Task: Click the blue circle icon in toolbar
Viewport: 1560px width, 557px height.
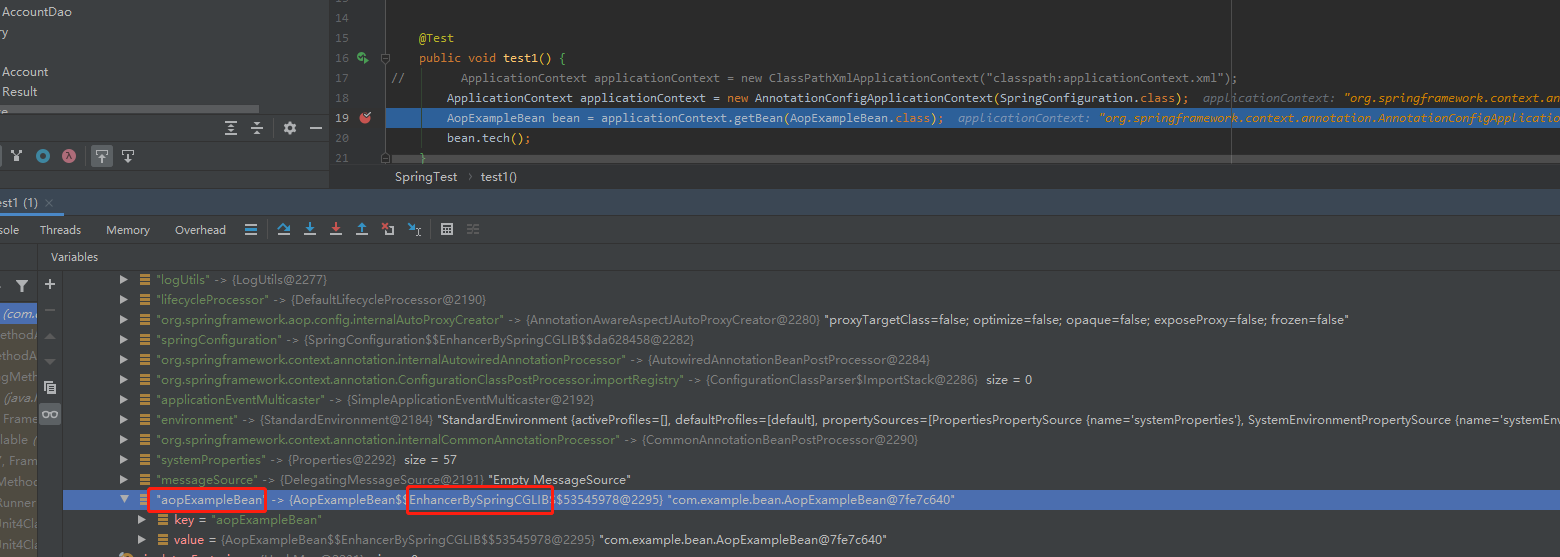Action: (43, 156)
